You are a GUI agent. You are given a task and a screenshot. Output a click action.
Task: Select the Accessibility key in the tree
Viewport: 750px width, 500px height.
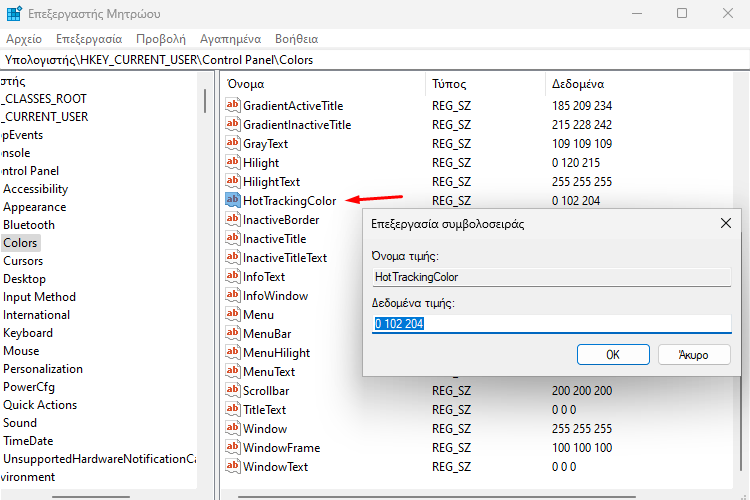[x=35, y=189]
